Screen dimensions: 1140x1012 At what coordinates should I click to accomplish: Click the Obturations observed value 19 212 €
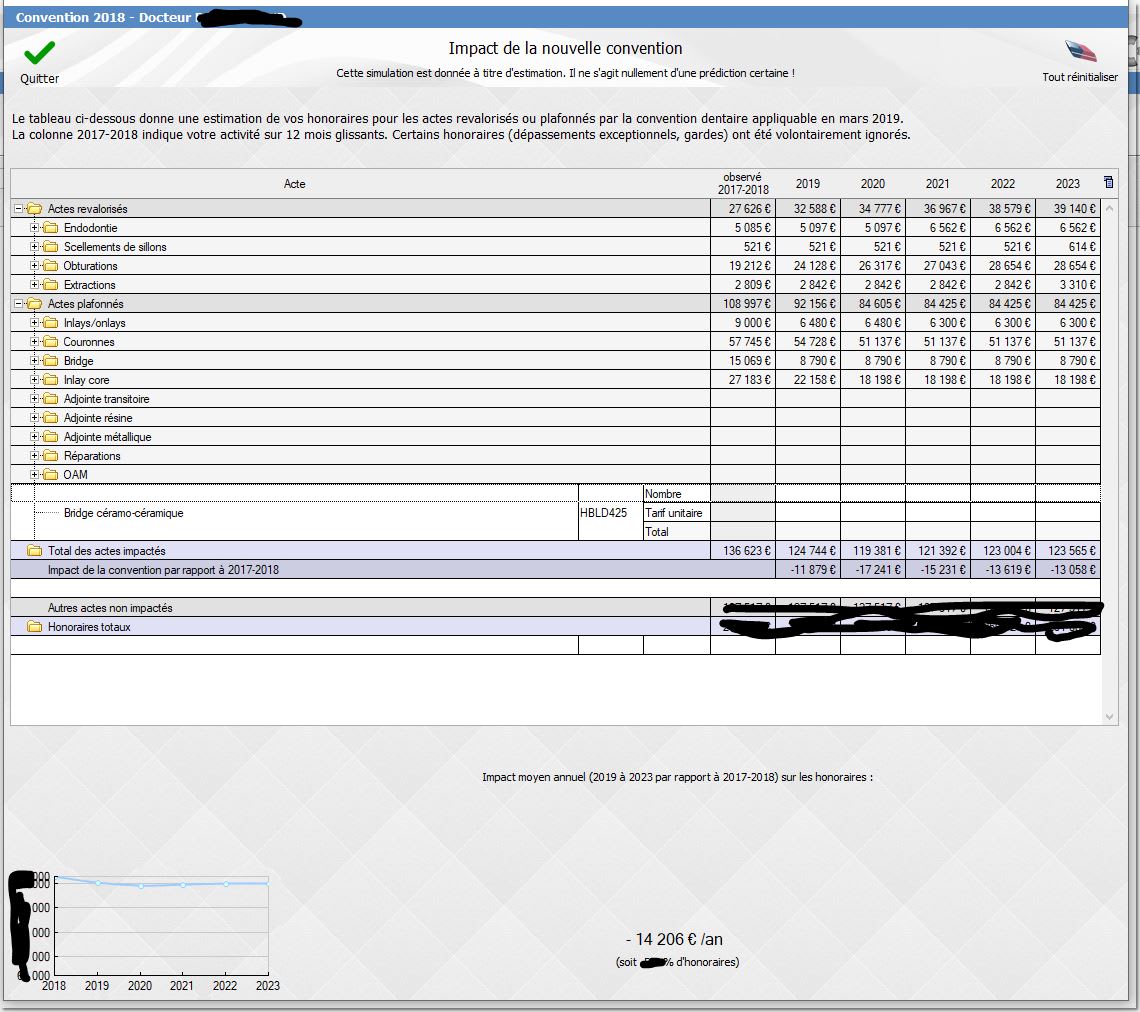(x=750, y=265)
